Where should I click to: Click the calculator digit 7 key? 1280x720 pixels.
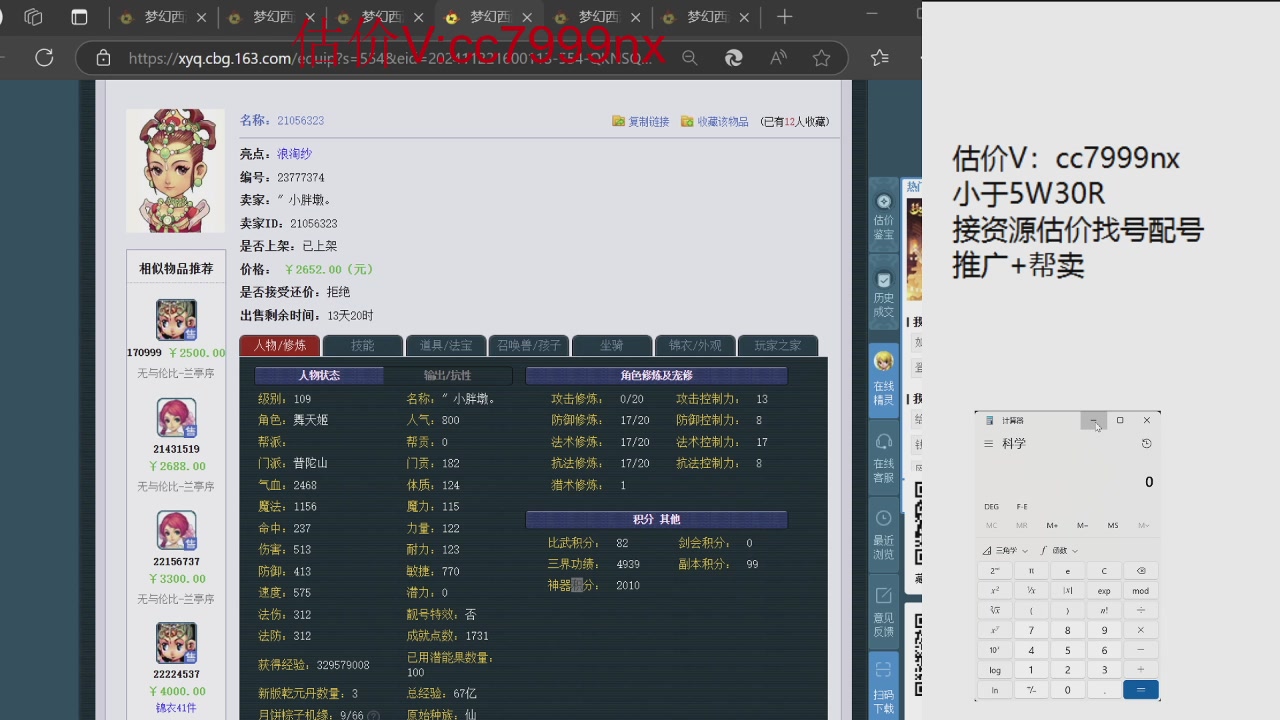click(x=1031, y=630)
